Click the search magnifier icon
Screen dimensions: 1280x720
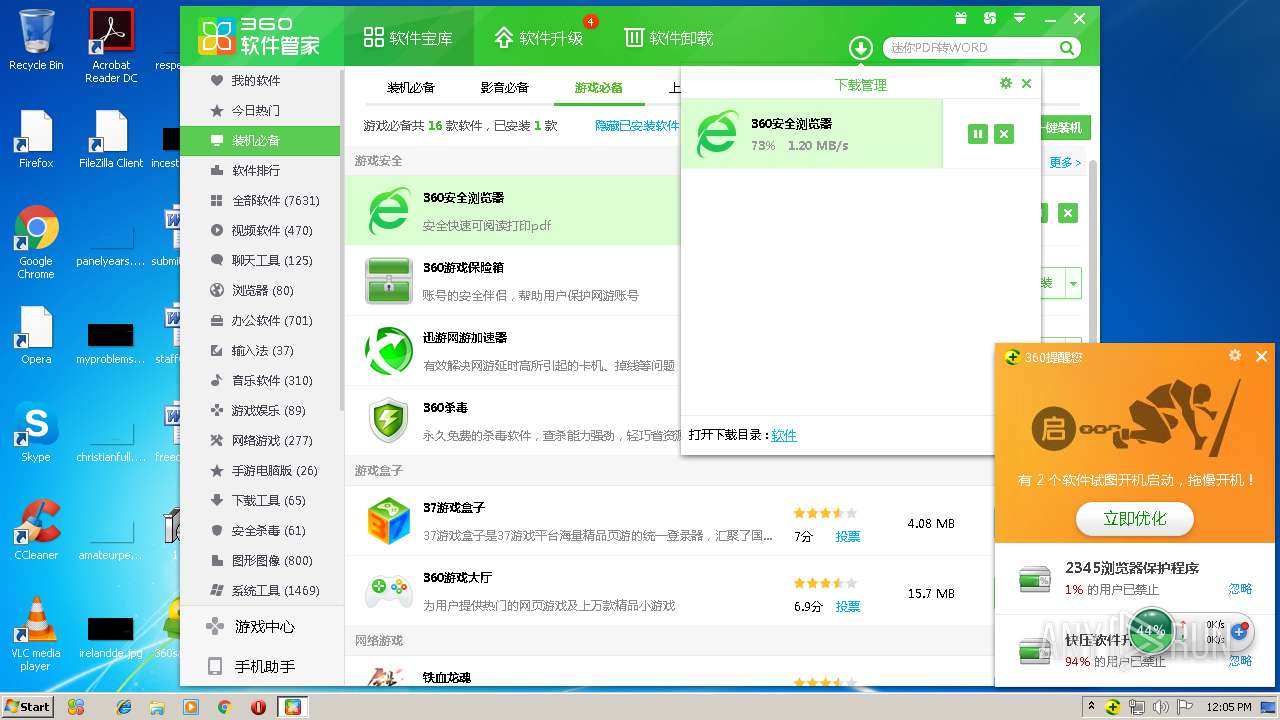[1067, 47]
